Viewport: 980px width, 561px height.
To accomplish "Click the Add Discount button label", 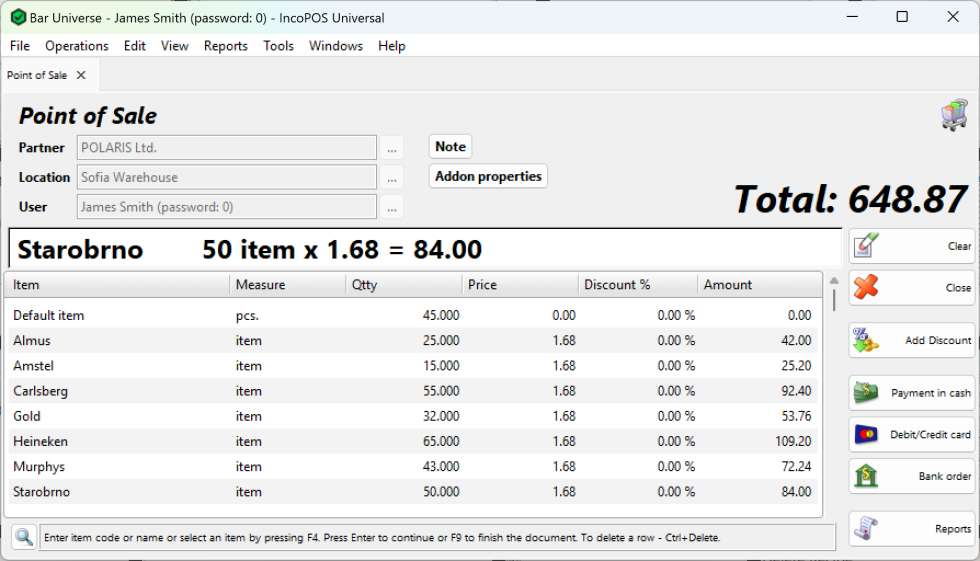I will coord(938,340).
